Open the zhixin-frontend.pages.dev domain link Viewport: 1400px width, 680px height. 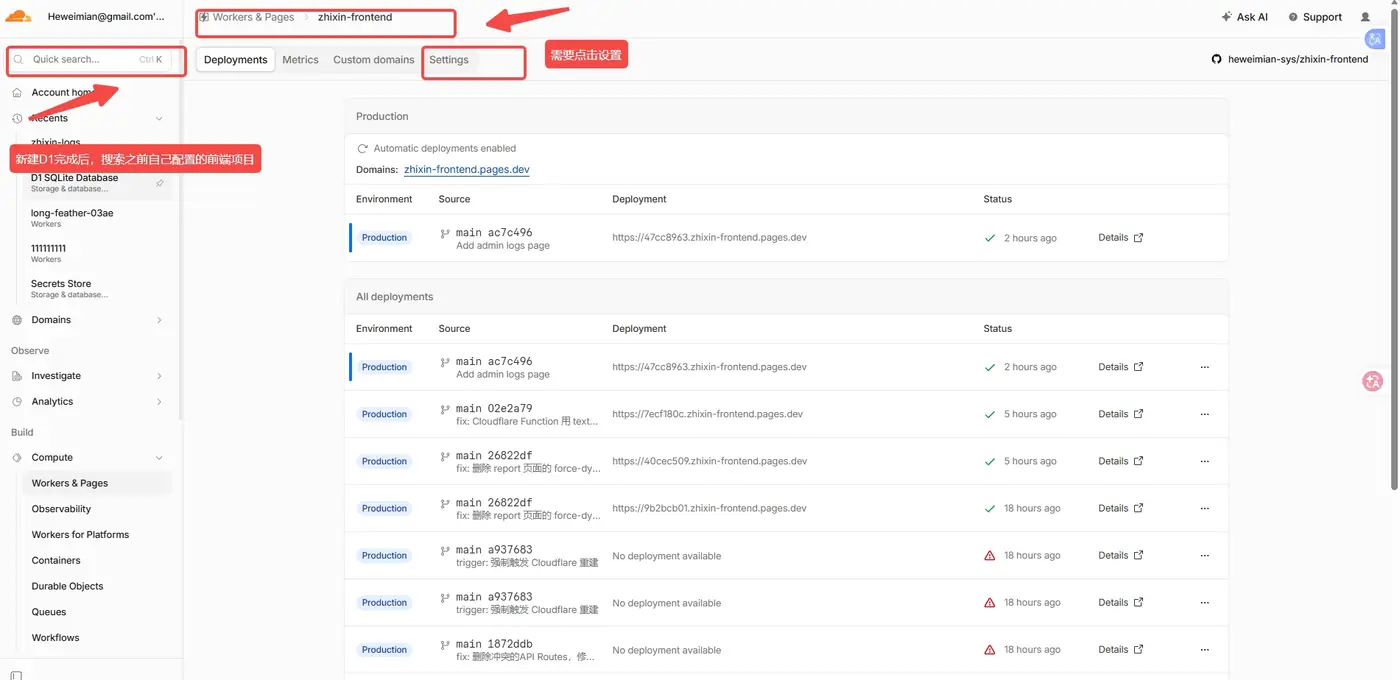(467, 170)
